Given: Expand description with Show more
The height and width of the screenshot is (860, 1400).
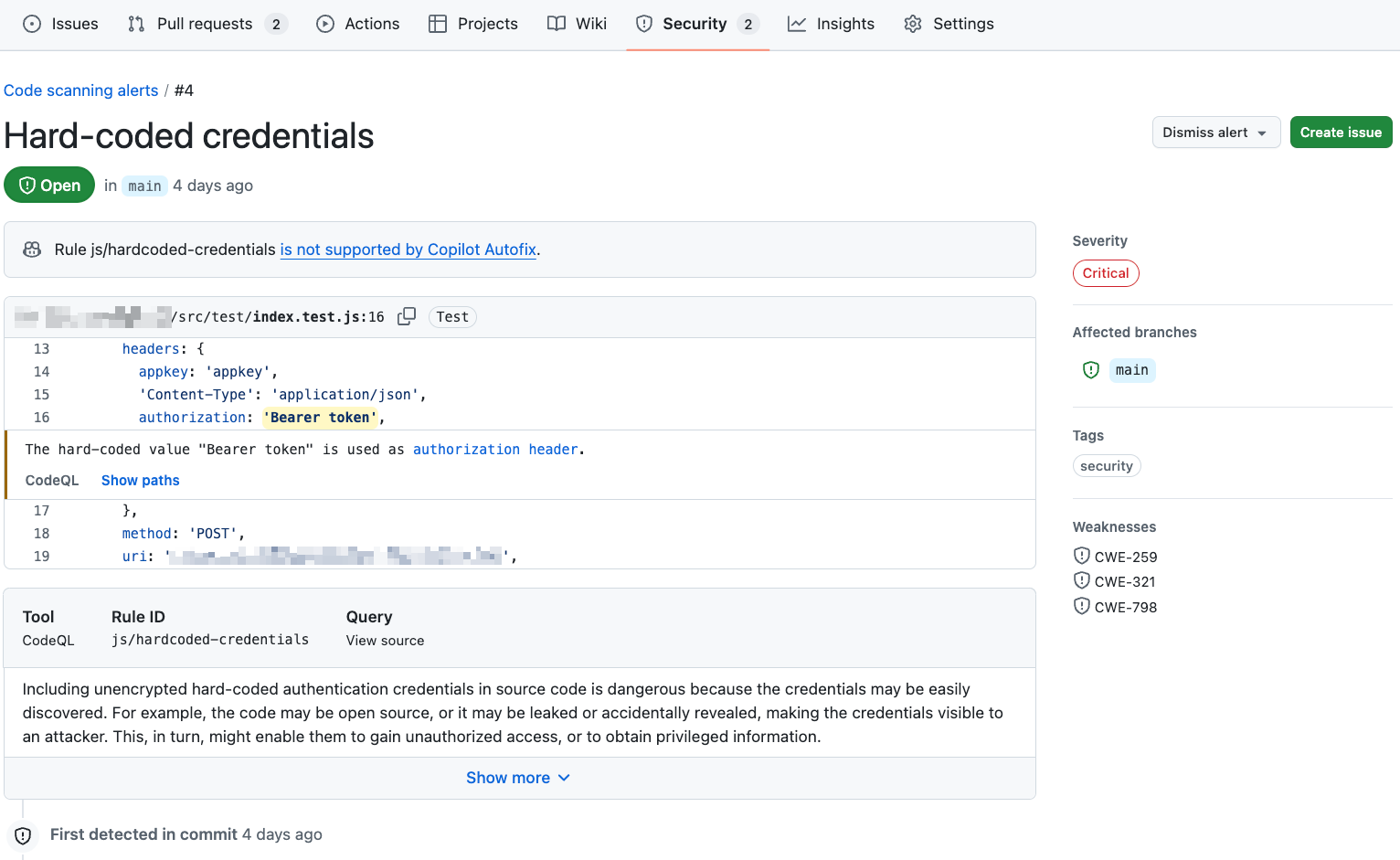Looking at the screenshot, I should pyautogui.click(x=518, y=778).
